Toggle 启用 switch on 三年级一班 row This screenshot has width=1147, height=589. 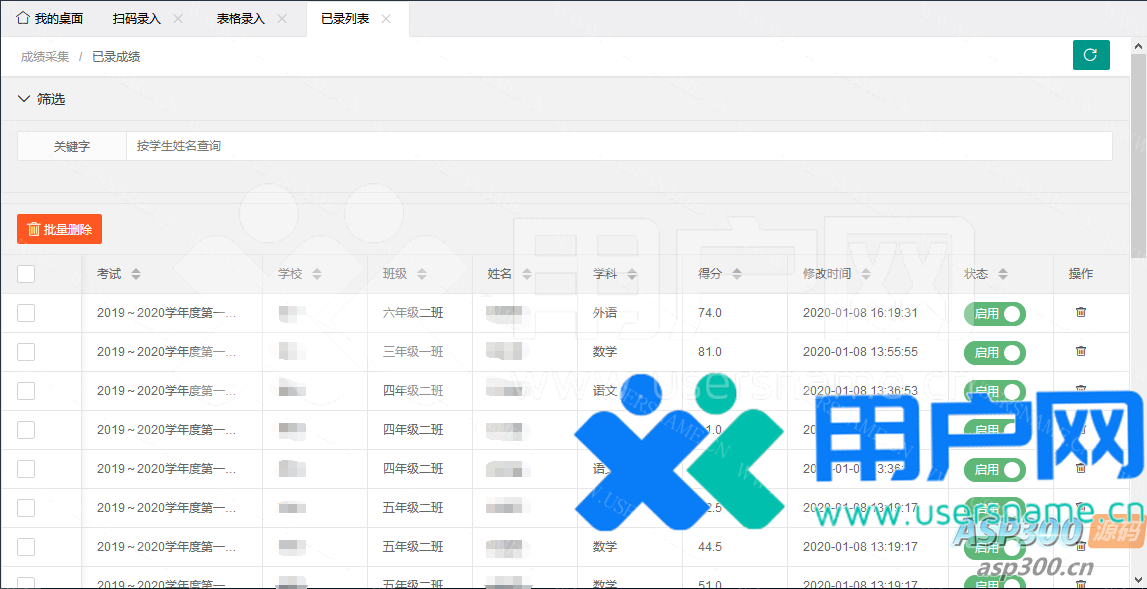995,353
